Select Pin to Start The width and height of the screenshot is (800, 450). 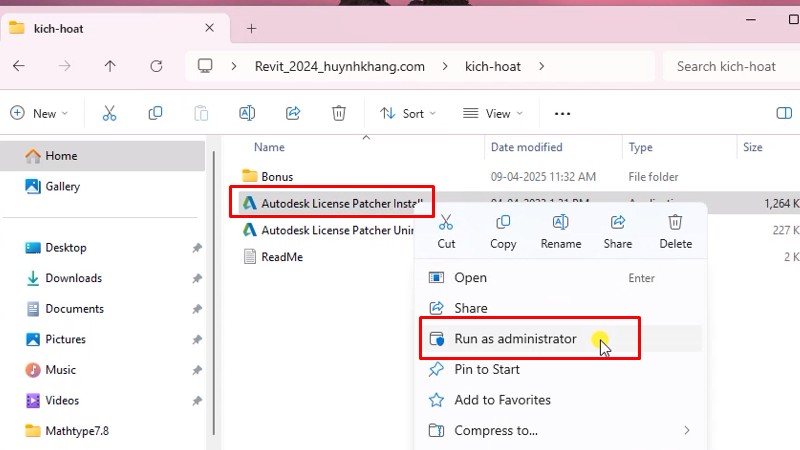point(560,369)
